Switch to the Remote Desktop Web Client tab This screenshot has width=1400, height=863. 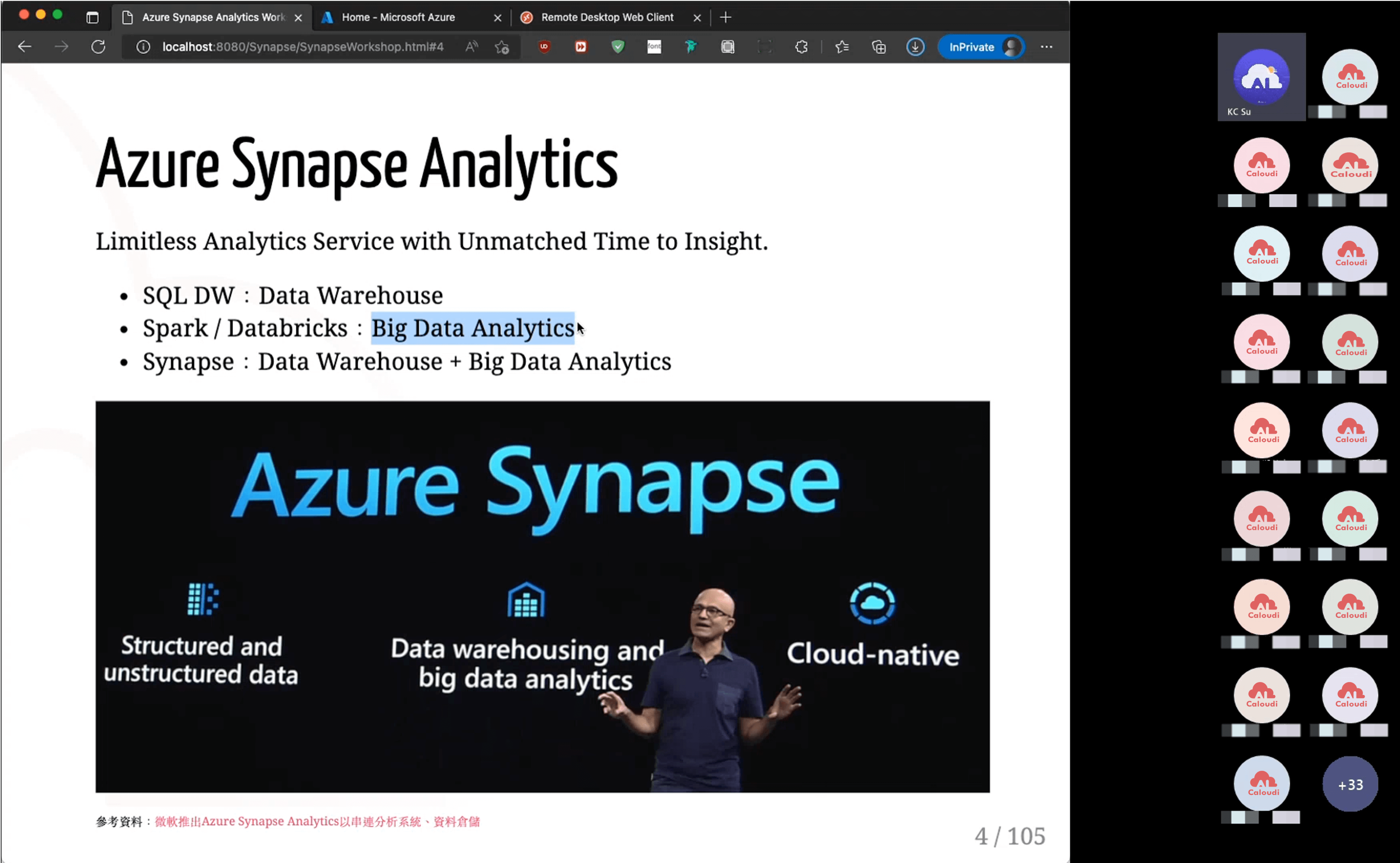pos(607,17)
